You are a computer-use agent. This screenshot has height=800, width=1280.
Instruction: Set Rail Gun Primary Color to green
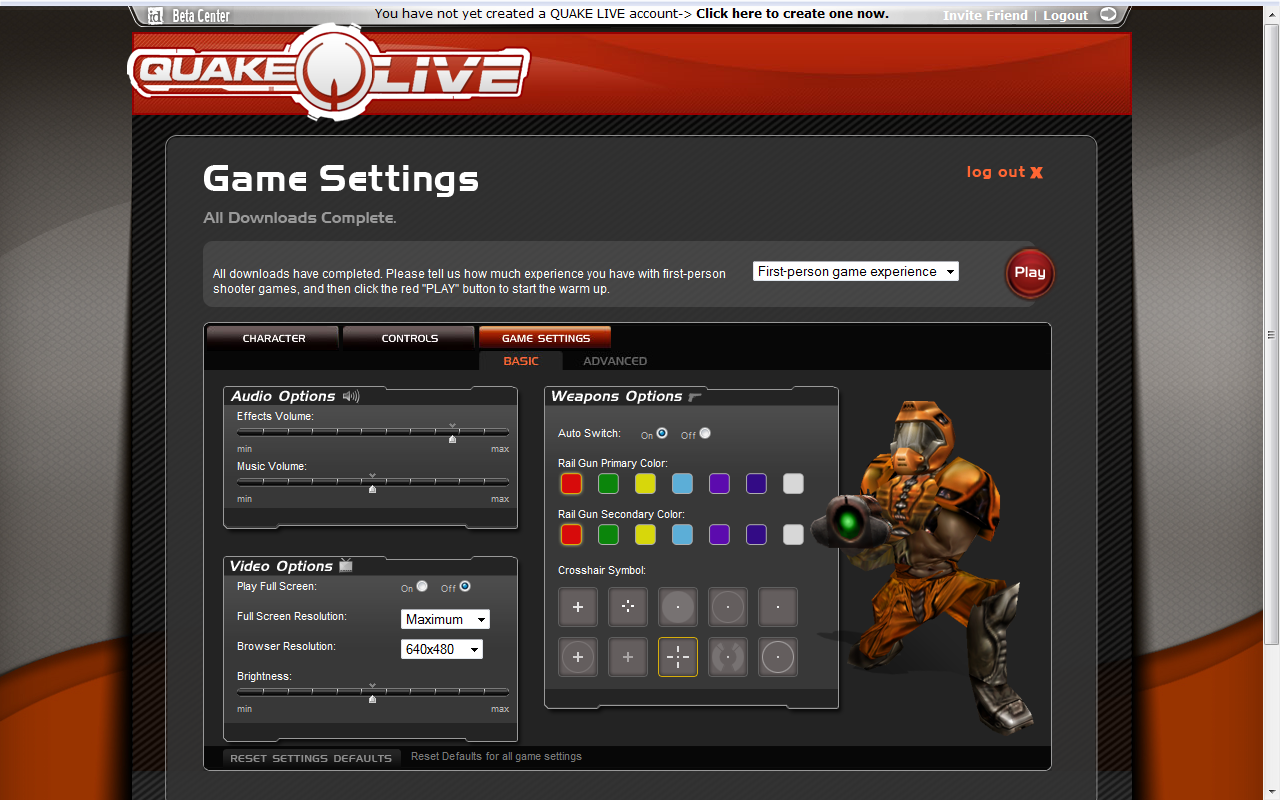608,484
